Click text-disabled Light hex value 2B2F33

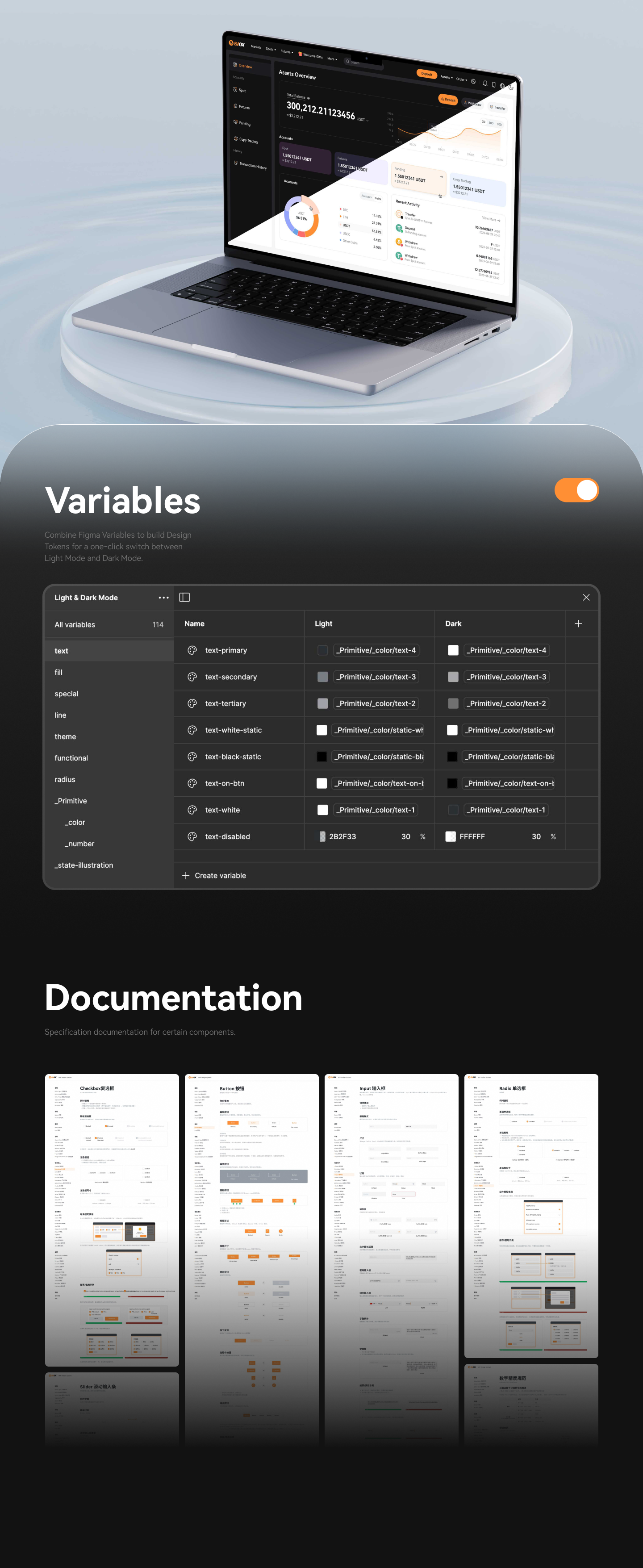(342, 836)
